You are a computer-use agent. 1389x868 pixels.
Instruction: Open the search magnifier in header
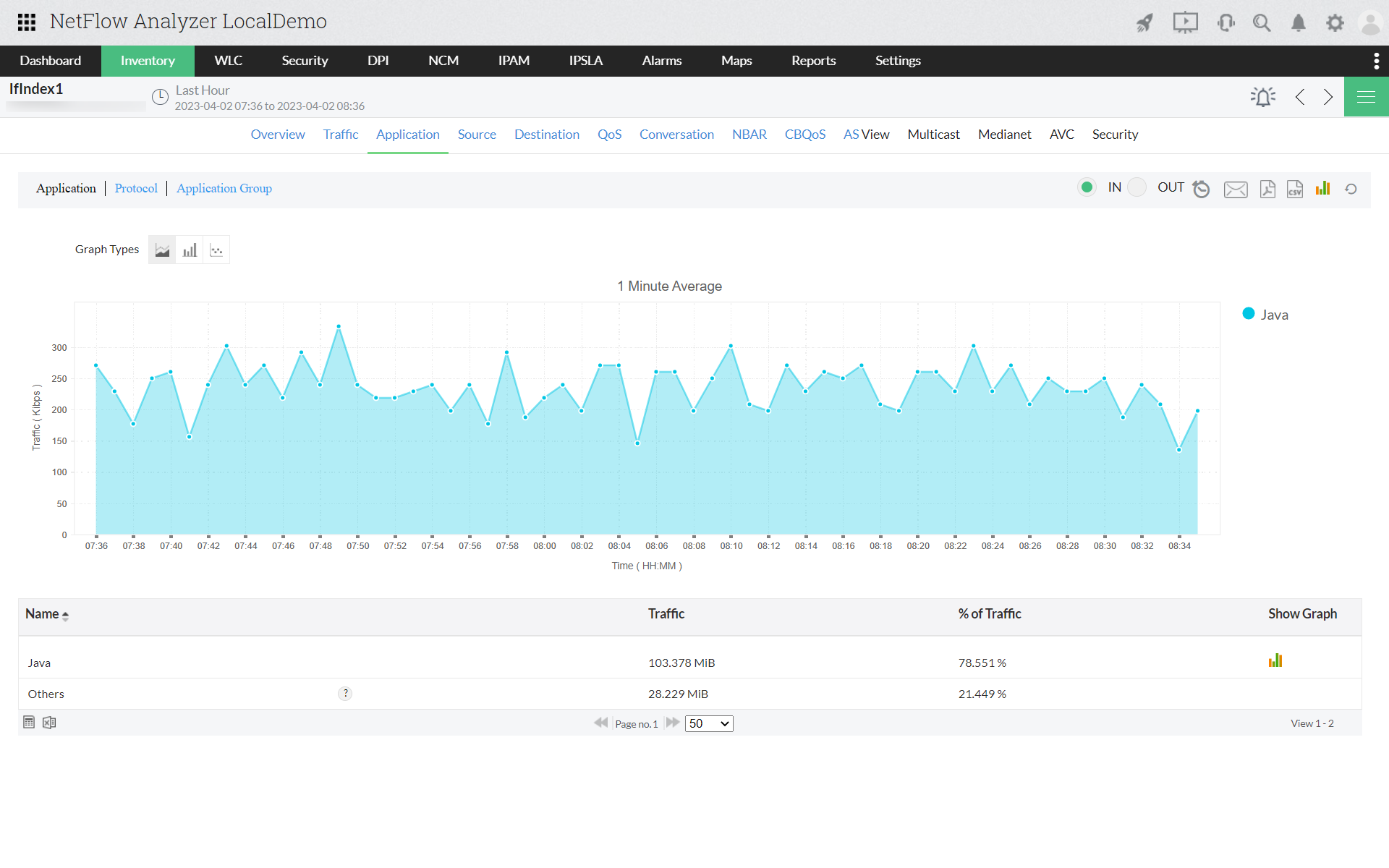tap(1262, 22)
